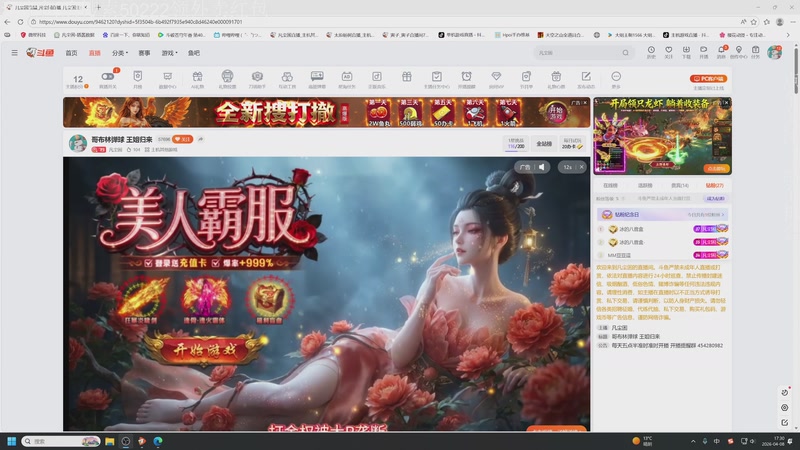This screenshot has width=800, height=450.
Task: Open the history clock icon
Action: (x=651, y=52)
